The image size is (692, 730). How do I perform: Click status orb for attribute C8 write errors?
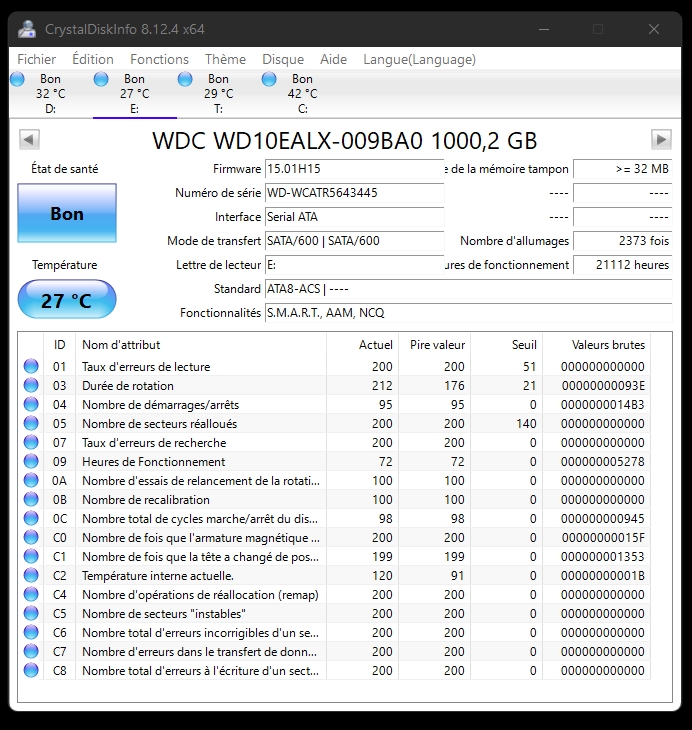(x=31, y=671)
